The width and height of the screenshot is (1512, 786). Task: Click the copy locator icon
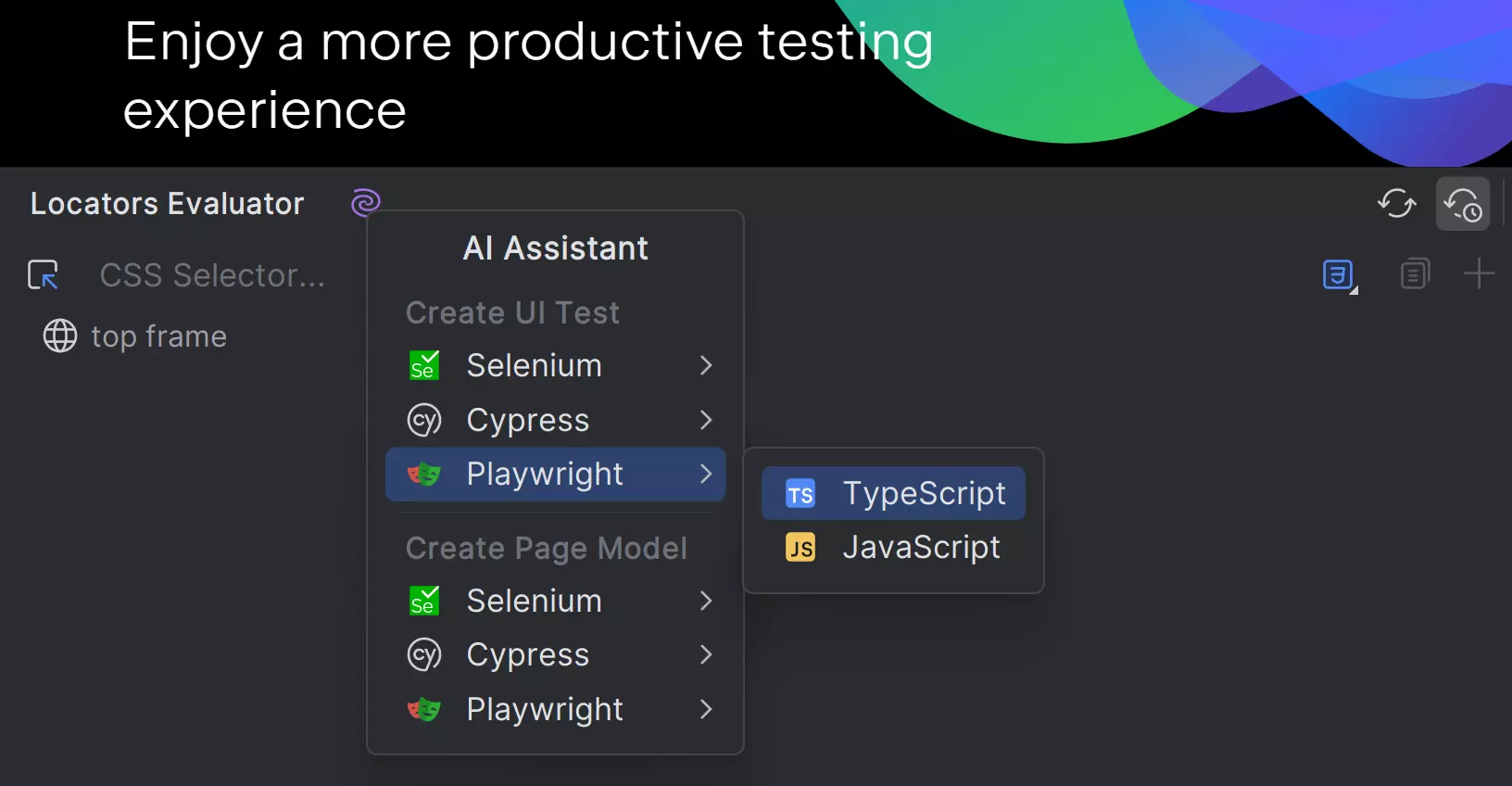pyautogui.click(x=1415, y=274)
